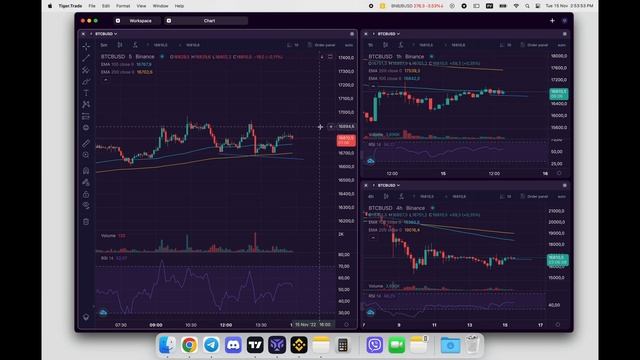Open panel settings icon of 1h chart header
Screen dimensions: 640x360
565,34
